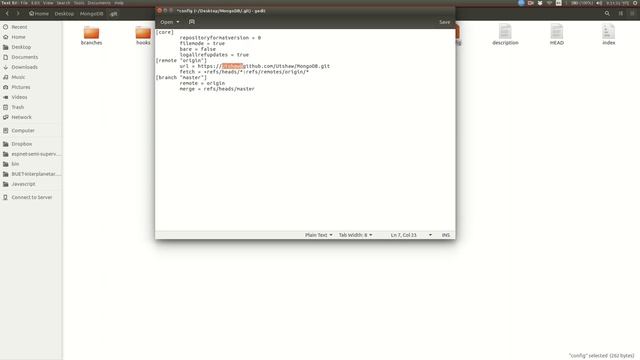Image resolution: width=640 pixels, height=360 pixels.
Task: Click Connect to Server in sidebar
Action: point(31,197)
